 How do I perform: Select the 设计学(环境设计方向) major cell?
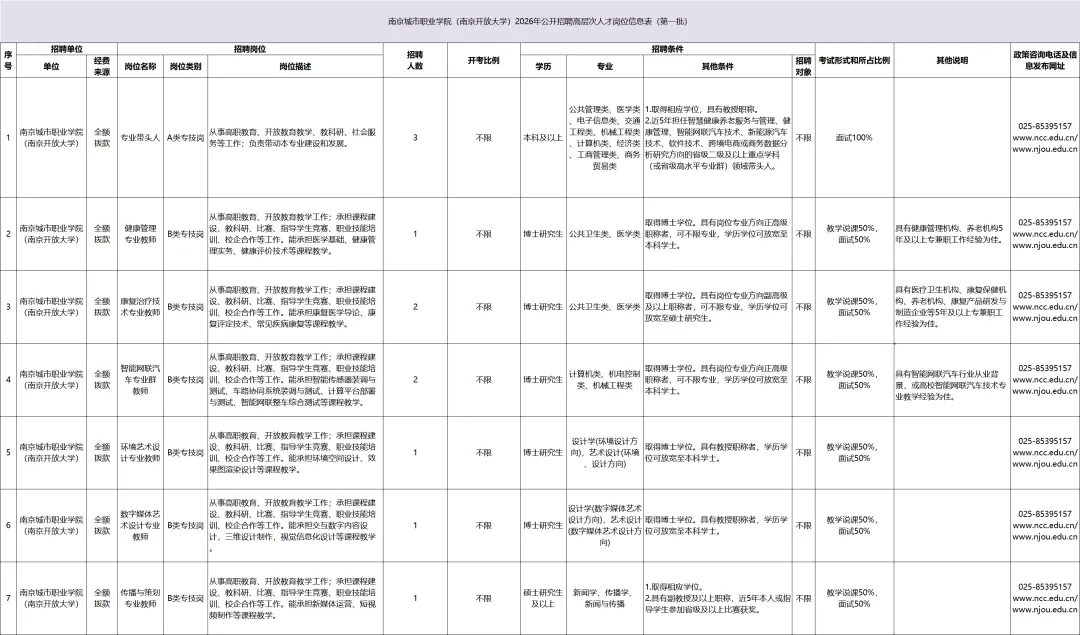click(x=605, y=452)
